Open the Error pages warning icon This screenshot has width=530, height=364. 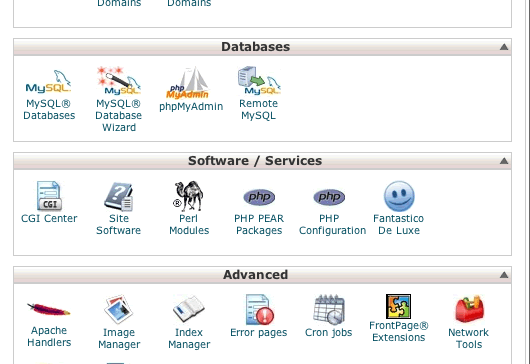point(259,310)
